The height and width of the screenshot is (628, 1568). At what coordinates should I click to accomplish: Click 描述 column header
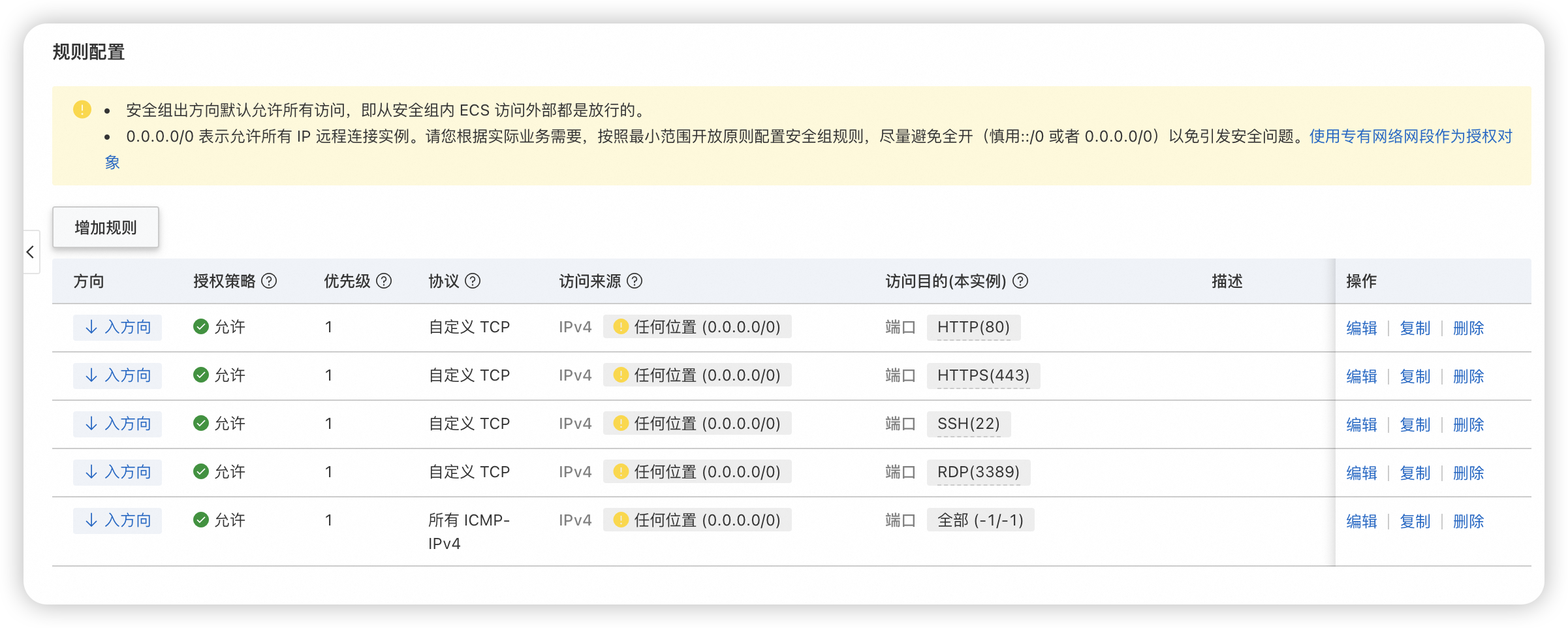pos(1226,281)
